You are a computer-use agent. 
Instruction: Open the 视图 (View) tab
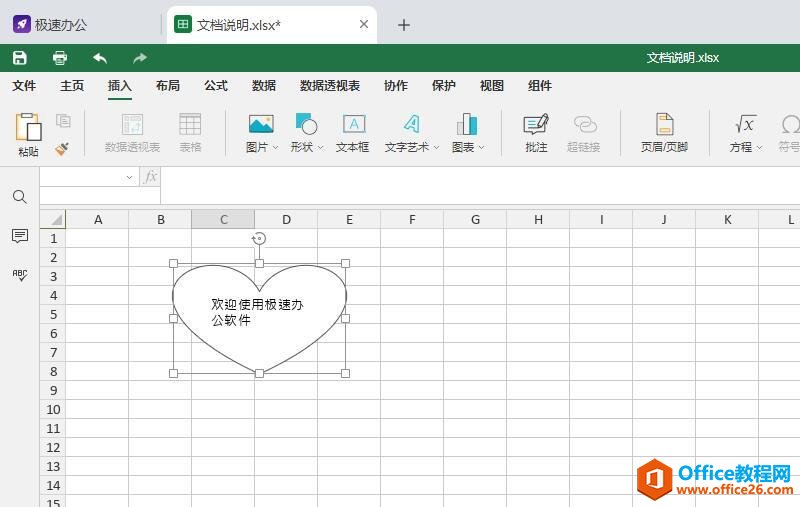click(x=492, y=86)
